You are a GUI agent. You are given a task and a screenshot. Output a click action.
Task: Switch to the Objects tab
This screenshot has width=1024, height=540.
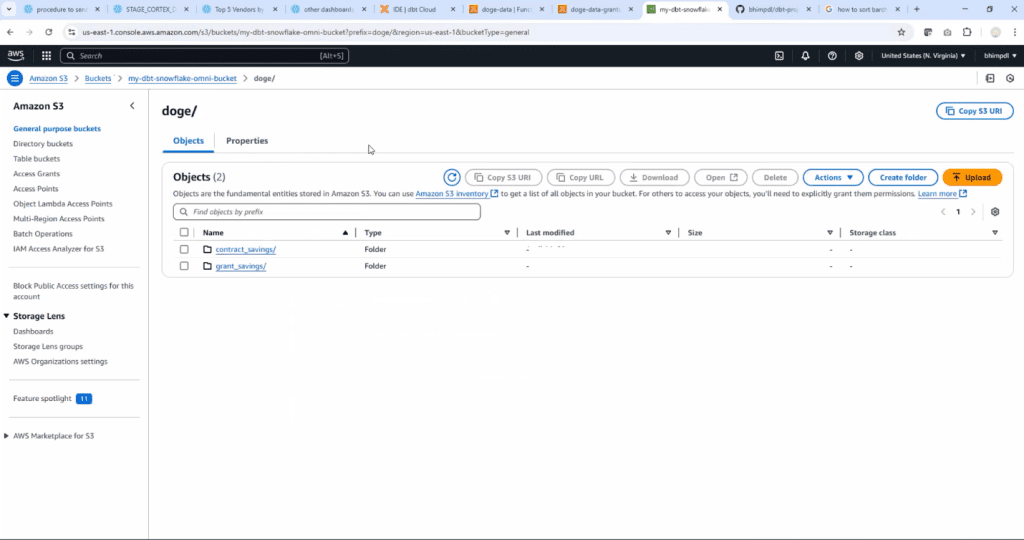pos(188,140)
